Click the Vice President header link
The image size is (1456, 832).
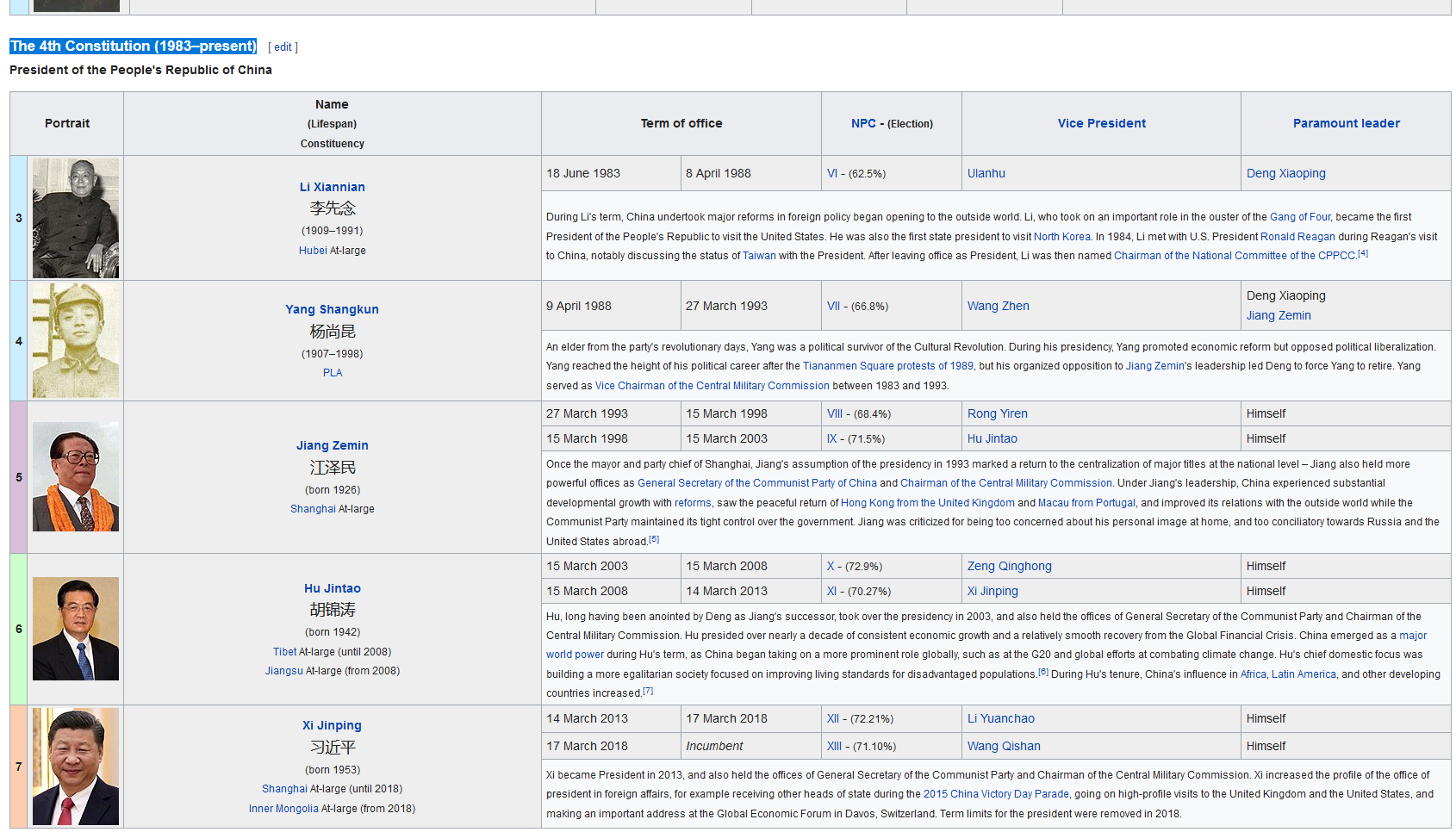[x=1102, y=123]
